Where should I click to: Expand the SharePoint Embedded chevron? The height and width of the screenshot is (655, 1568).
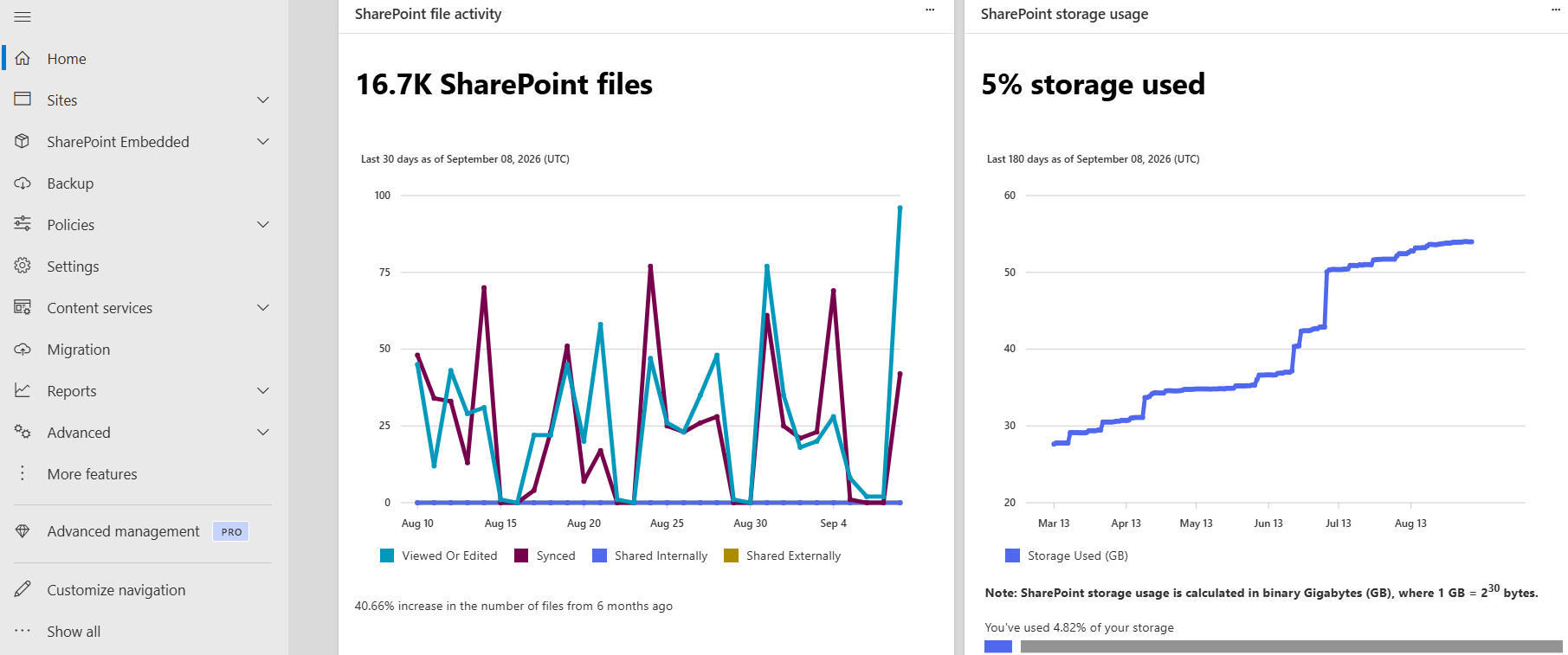pyautogui.click(x=263, y=141)
